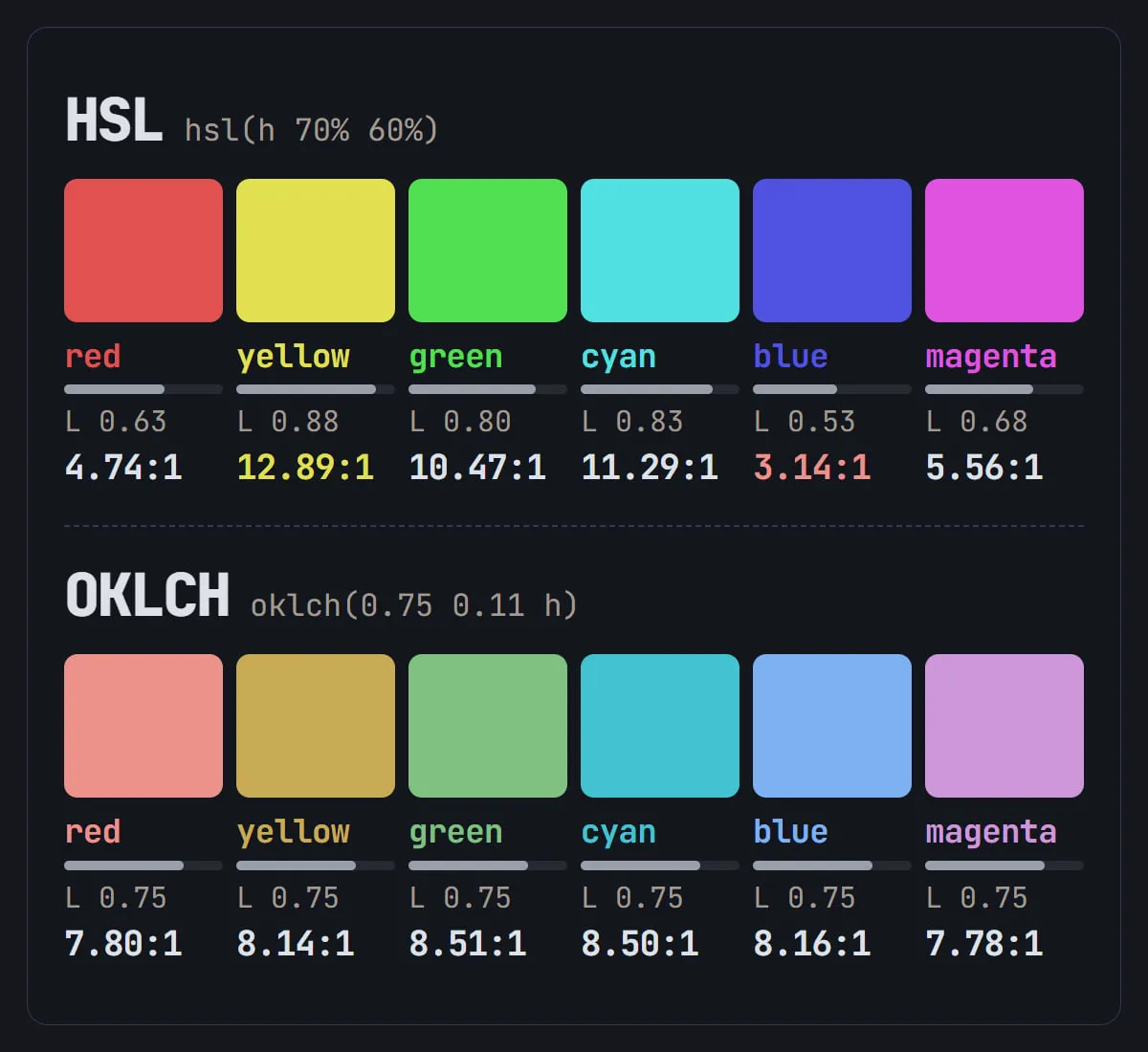Click the L 0.63 value
This screenshot has width=1148, height=1052.
coord(116,422)
